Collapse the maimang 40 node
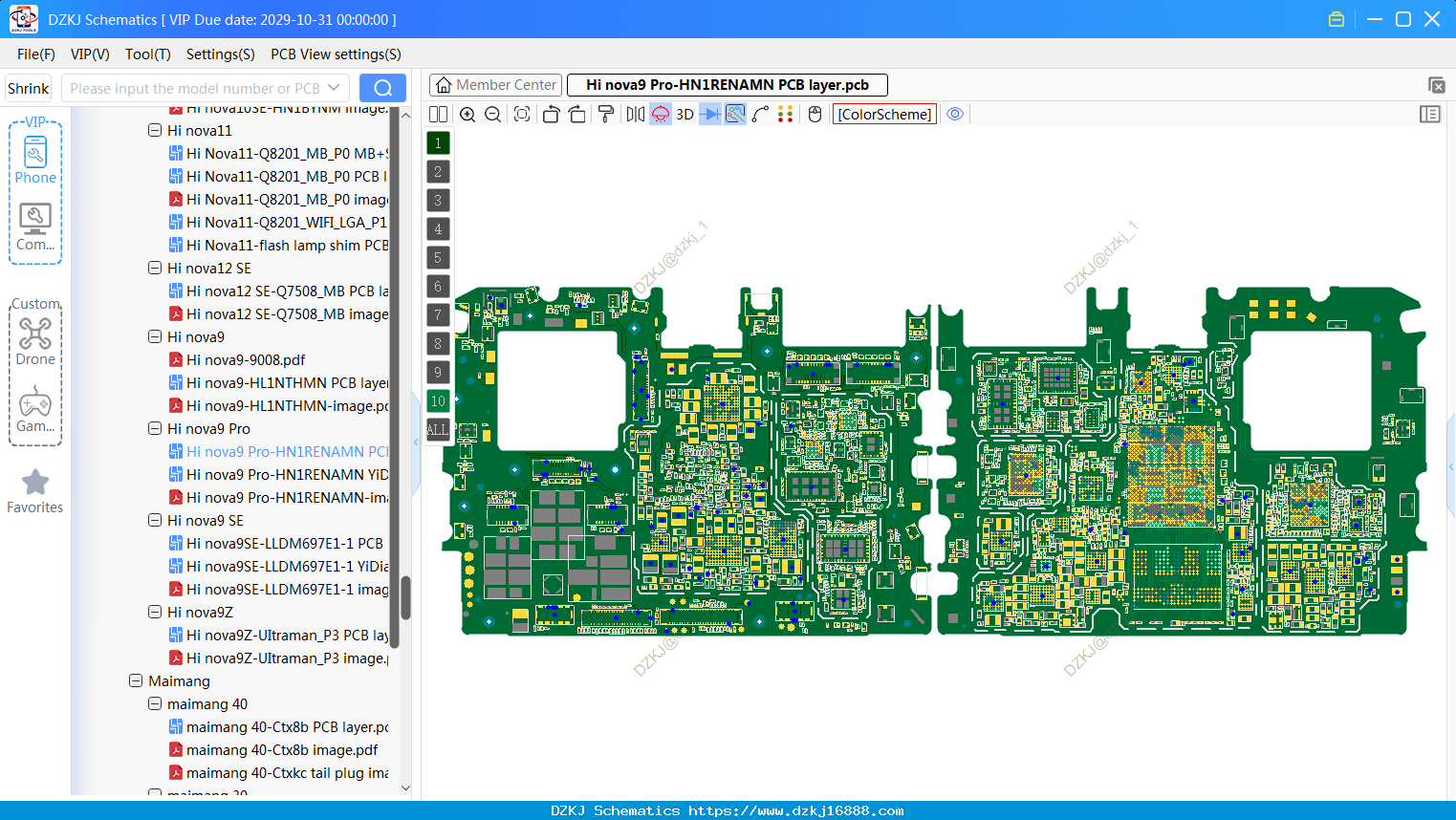 pos(155,703)
